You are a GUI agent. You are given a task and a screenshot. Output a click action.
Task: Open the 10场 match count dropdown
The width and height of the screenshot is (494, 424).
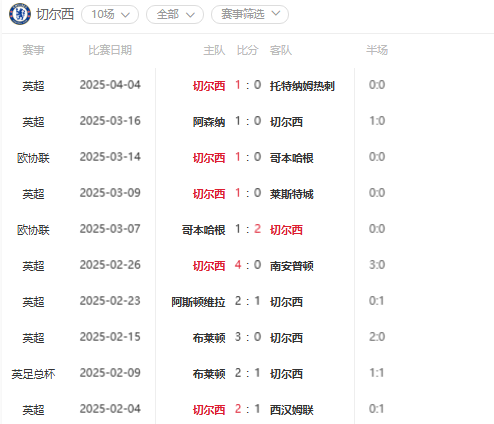110,14
